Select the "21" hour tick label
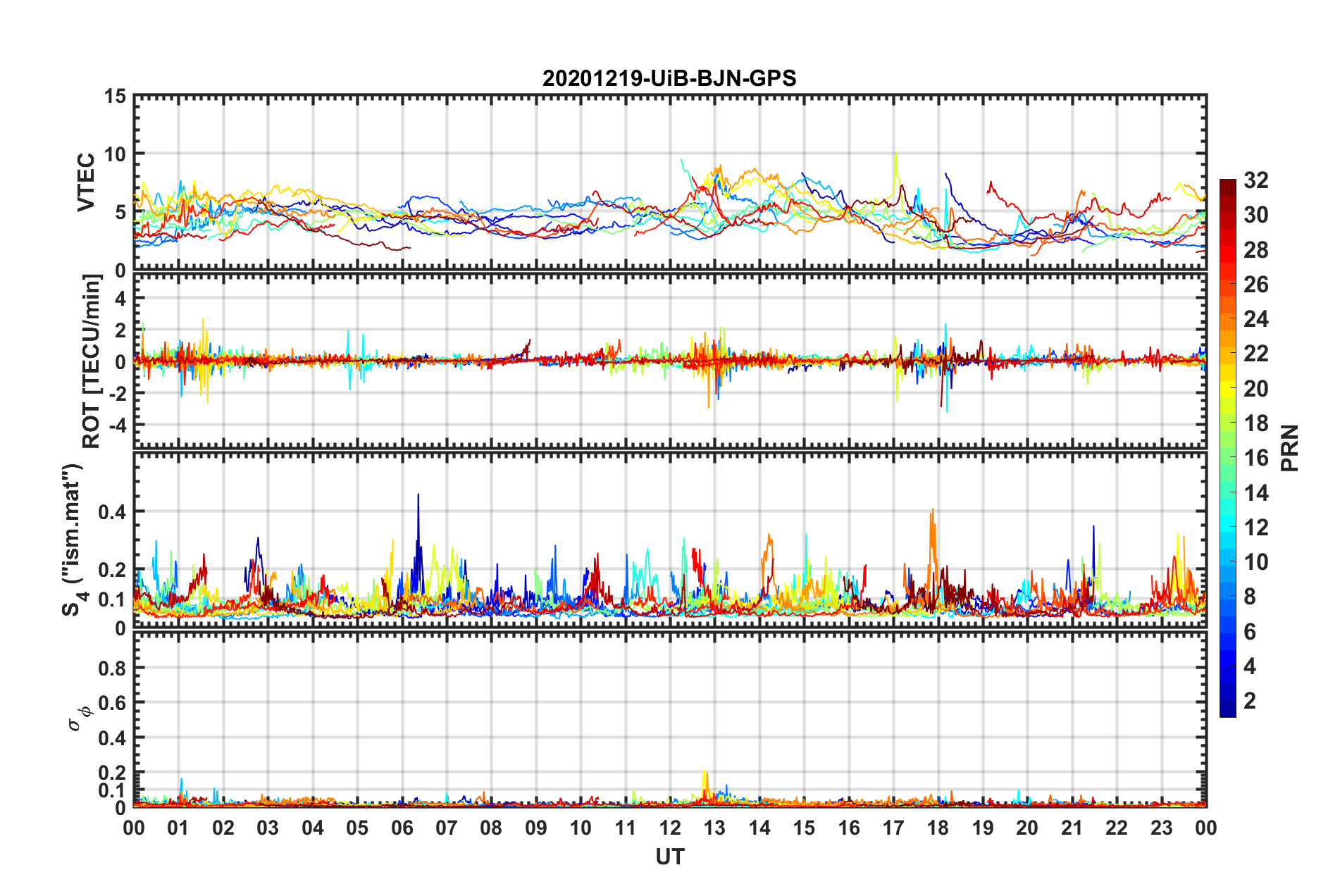Viewport: 1340px width, 896px height. coord(1072,828)
